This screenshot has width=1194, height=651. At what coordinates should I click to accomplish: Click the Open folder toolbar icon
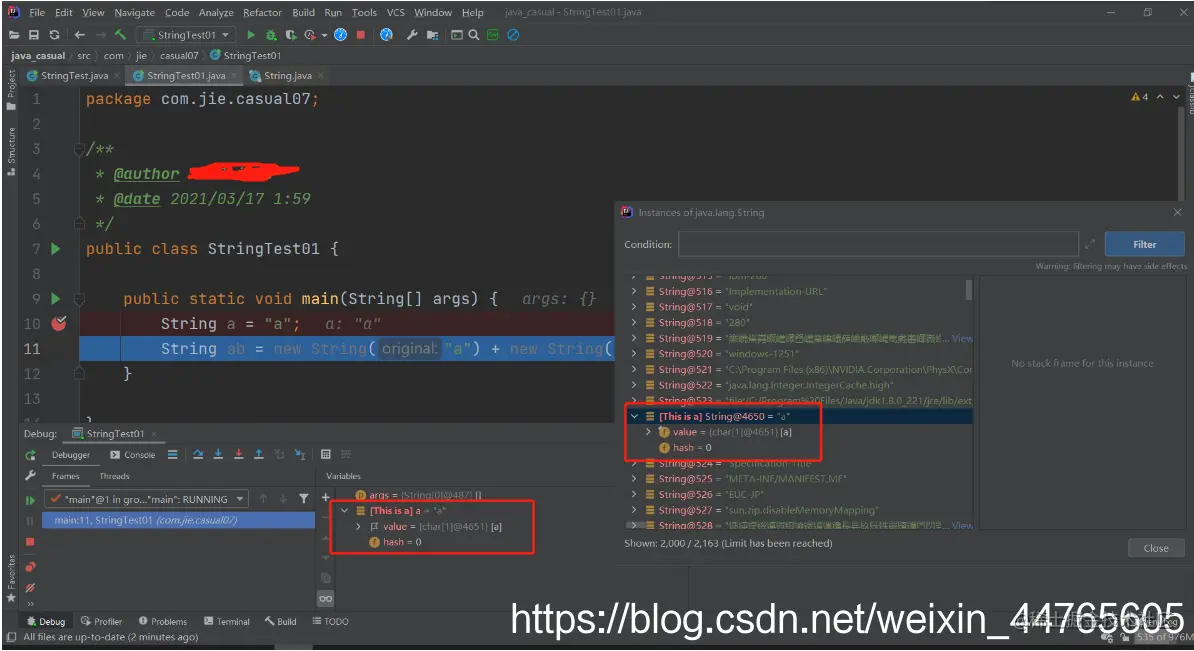[x=14, y=35]
